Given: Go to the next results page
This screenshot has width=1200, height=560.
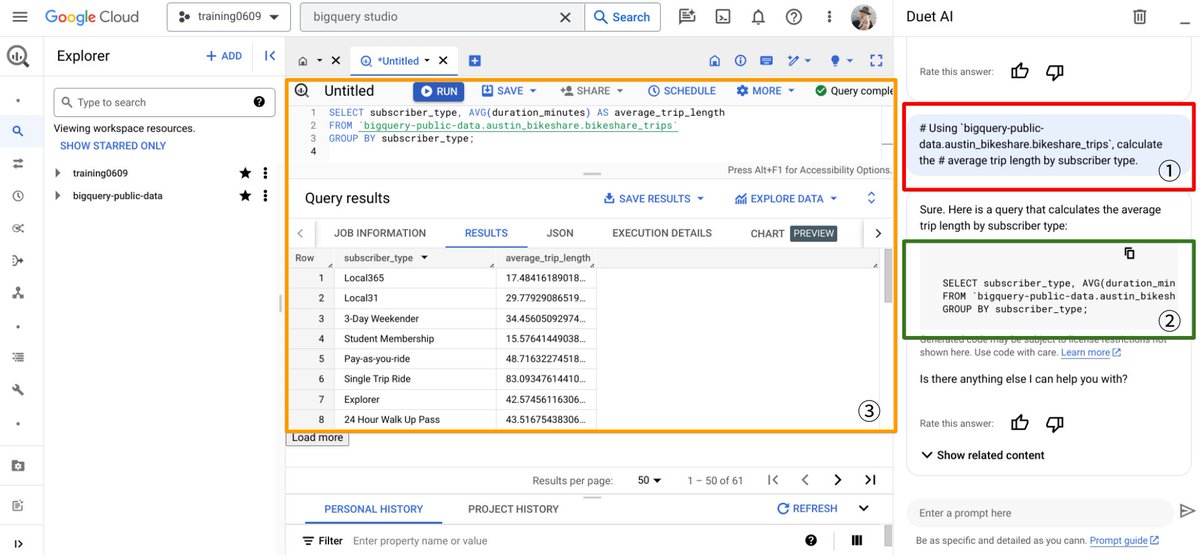Looking at the screenshot, I should pyautogui.click(x=838, y=480).
